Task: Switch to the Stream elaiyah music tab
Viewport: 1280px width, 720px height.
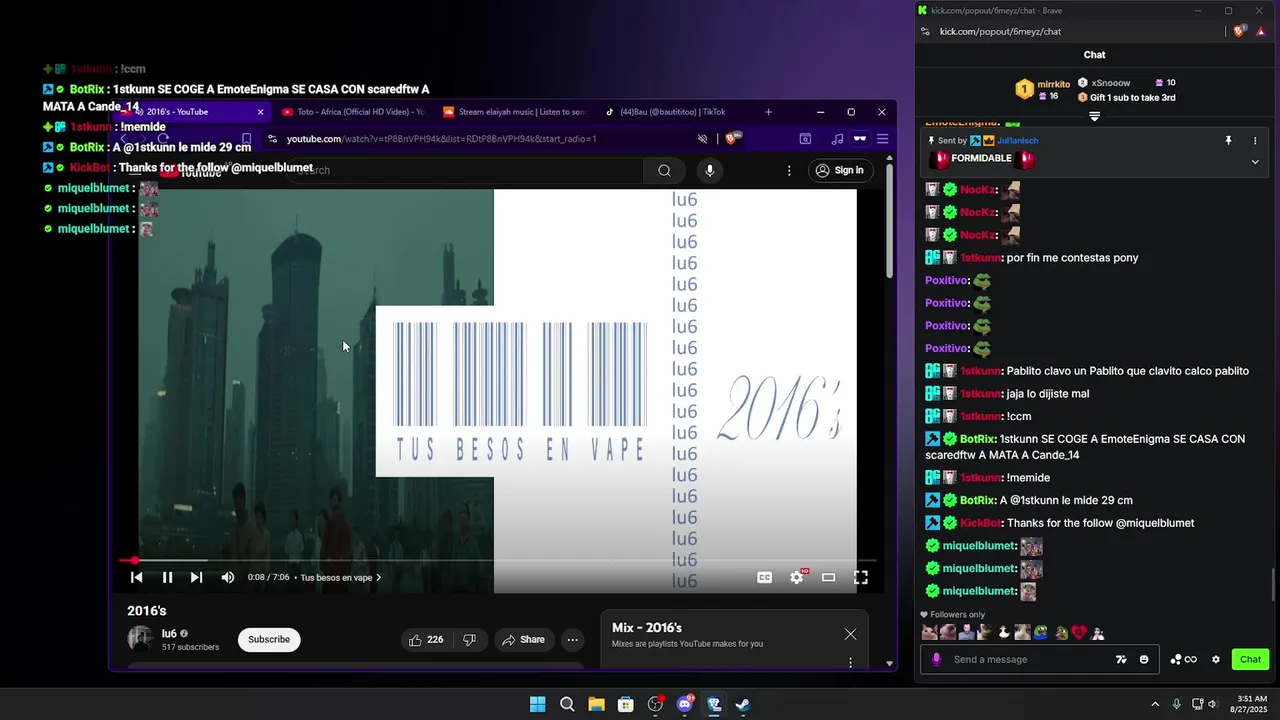Action: pyautogui.click(x=515, y=112)
